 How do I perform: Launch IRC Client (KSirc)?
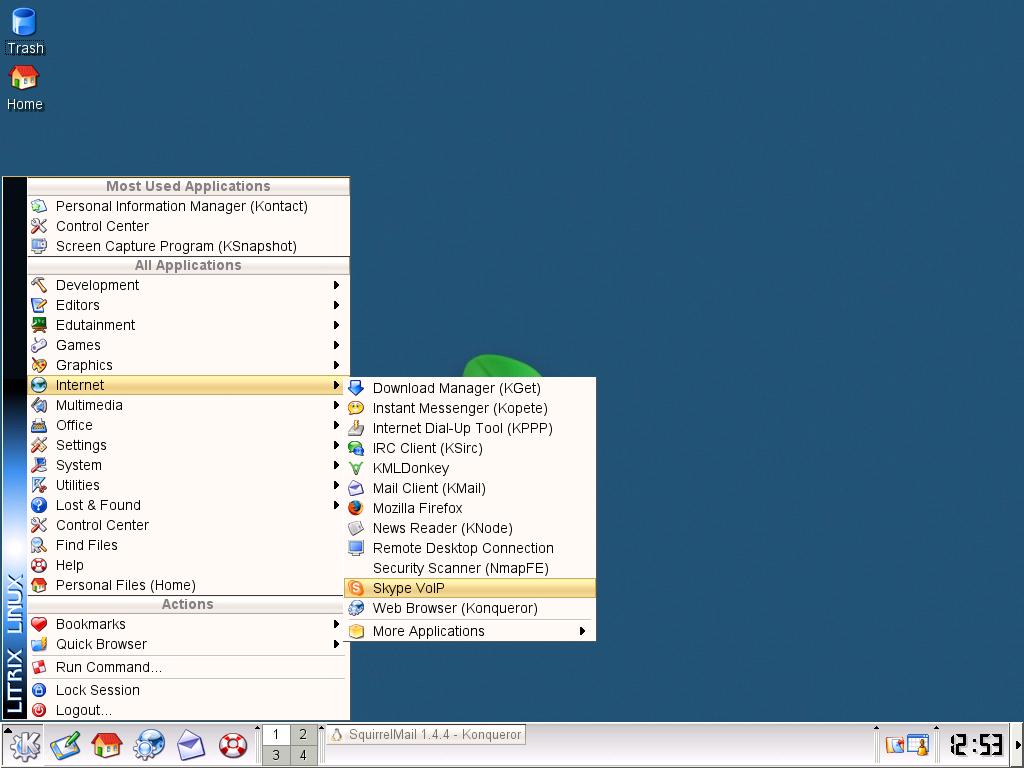[x=470, y=449]
